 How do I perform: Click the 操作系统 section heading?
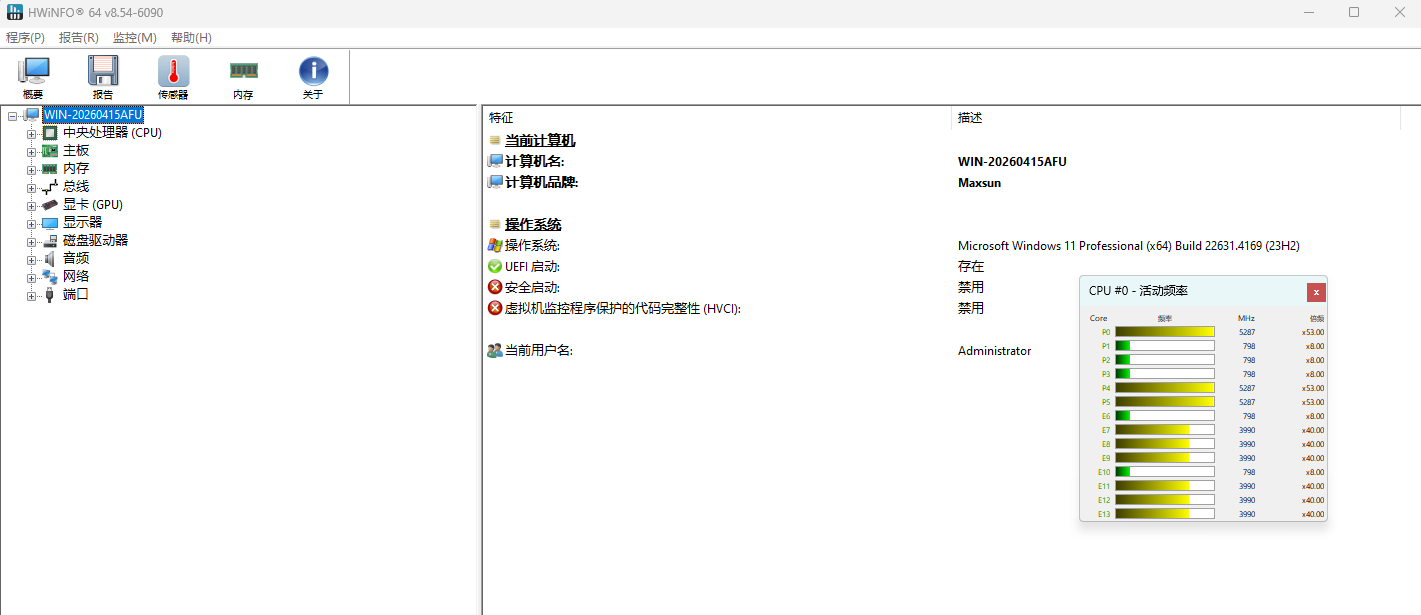[x=533, y=224]
